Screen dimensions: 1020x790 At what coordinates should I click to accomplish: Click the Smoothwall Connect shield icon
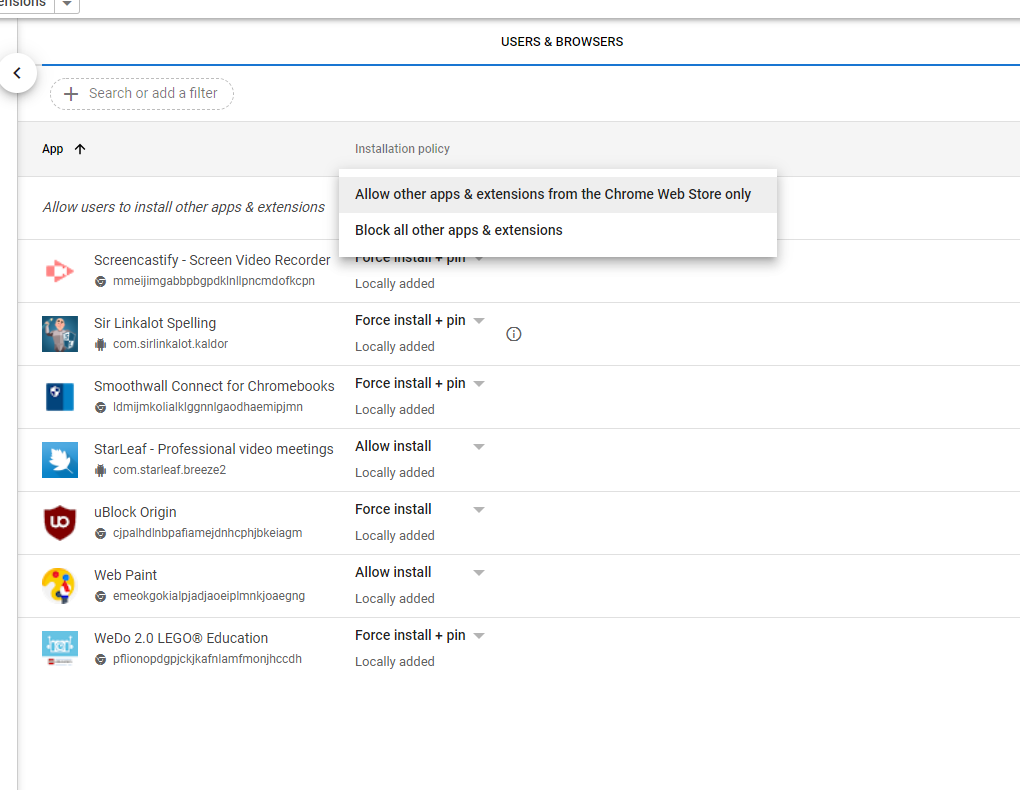click(60, 397)
